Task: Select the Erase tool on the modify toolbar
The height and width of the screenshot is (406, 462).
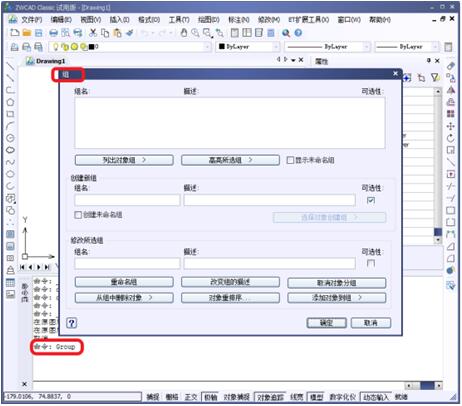Action: click(451, 66)
